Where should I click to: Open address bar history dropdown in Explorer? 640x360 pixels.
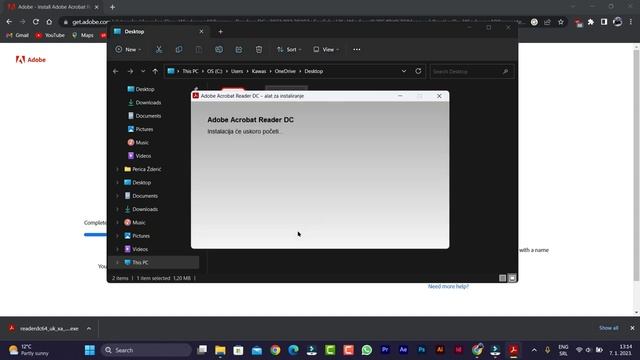(404, 71)
